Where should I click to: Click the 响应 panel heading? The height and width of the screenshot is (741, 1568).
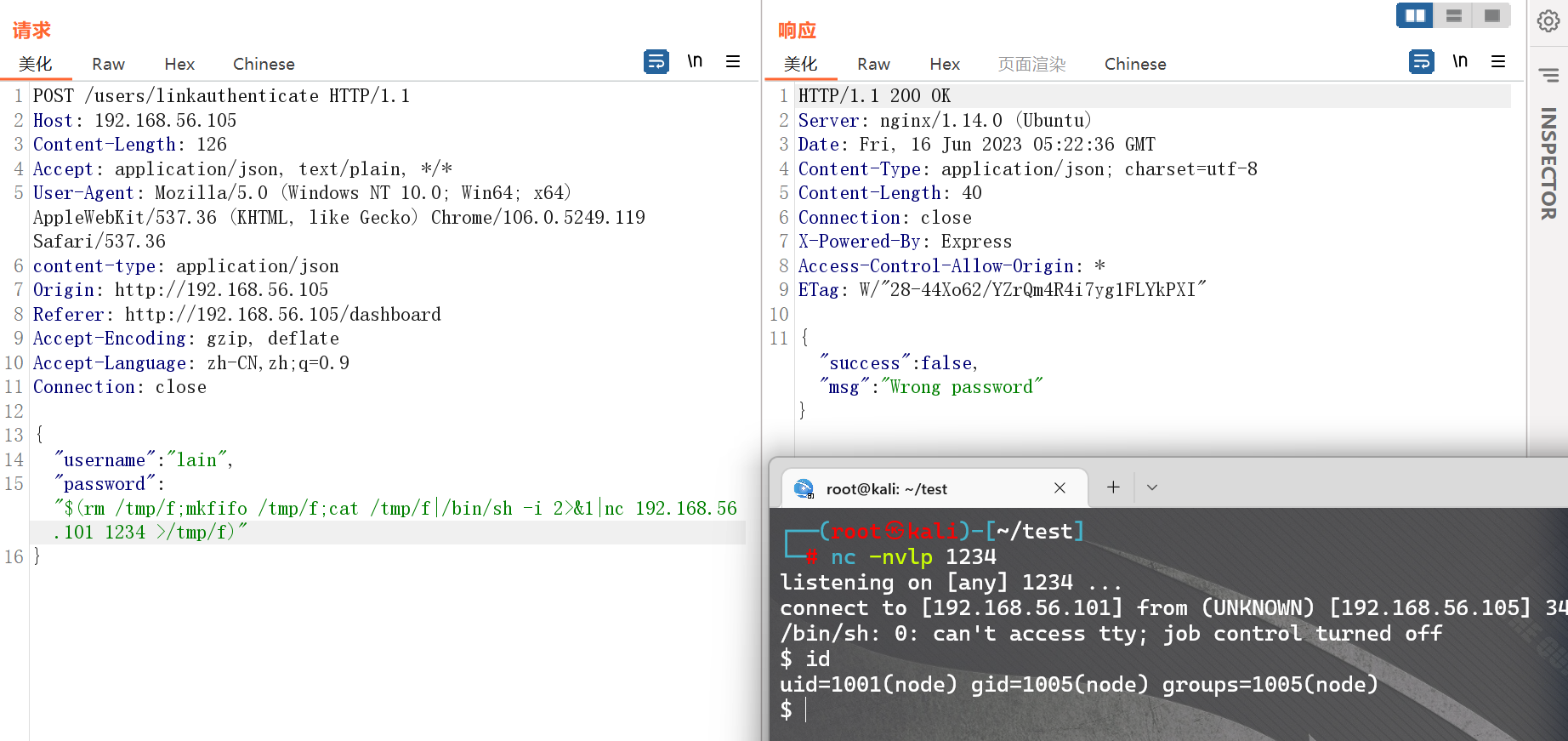click(797, 31)
